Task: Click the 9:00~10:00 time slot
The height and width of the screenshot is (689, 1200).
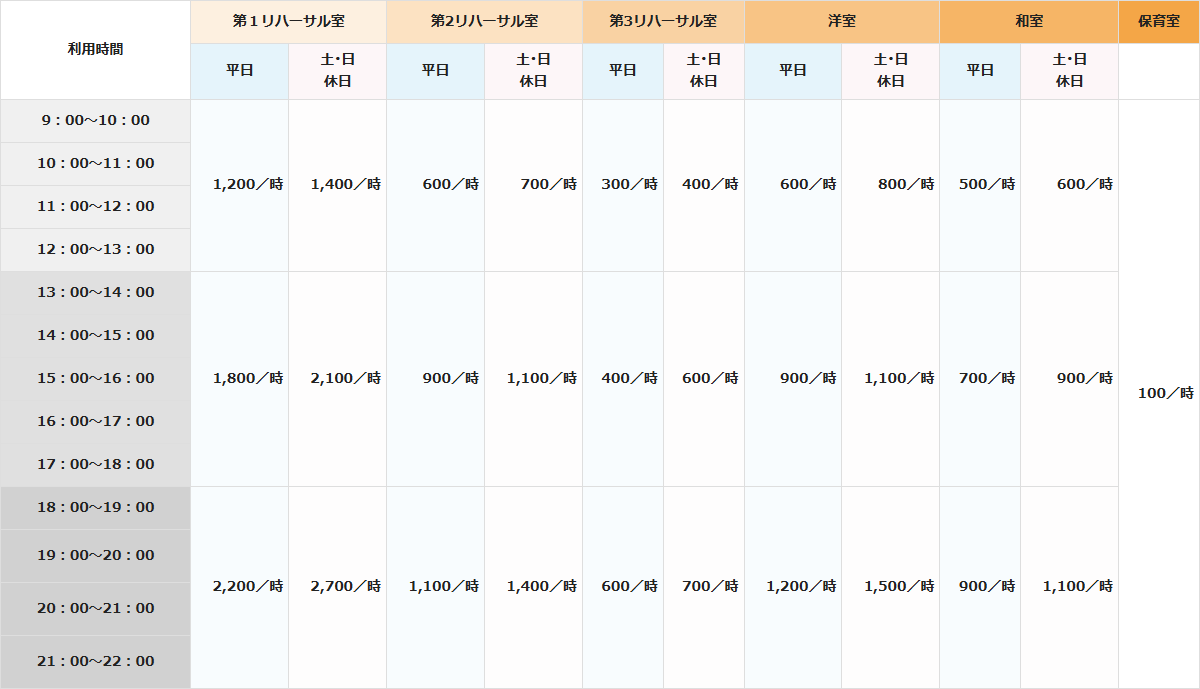Action: [x=95, y=120]
